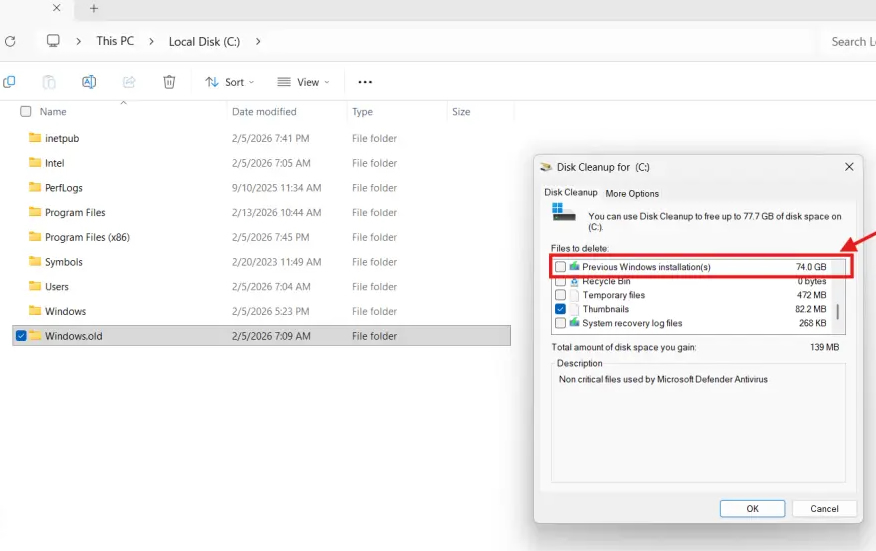
Task: Uncheck the Windows.old row checkbox
Action: [21, 336]
